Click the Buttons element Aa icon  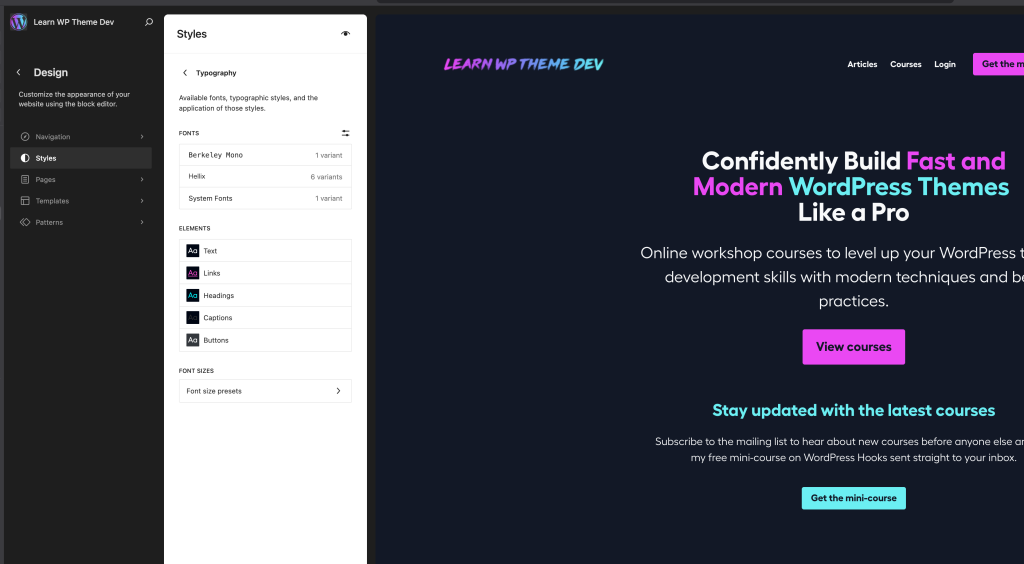point(193,340)
